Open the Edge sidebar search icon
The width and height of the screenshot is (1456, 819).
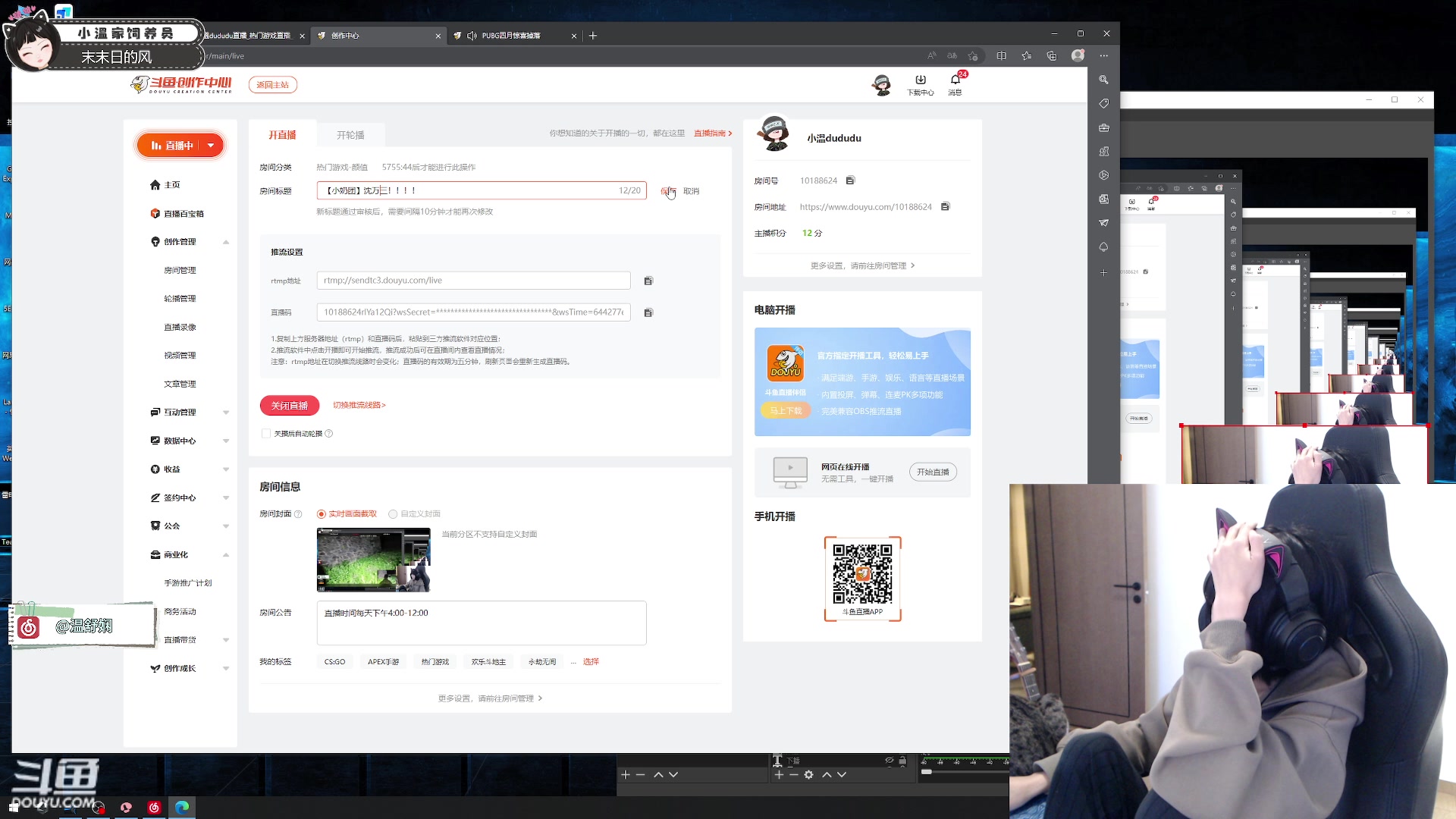(1104, 80)
